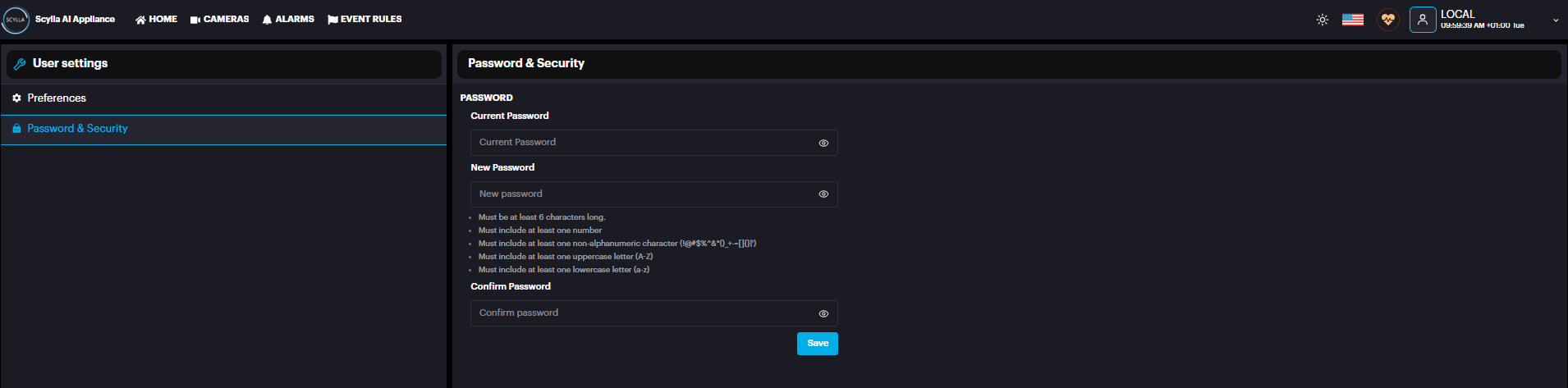This screenshot has width=1568, height=388.
Task: Select the Preferences settings tab
Action: pos(57,98)
